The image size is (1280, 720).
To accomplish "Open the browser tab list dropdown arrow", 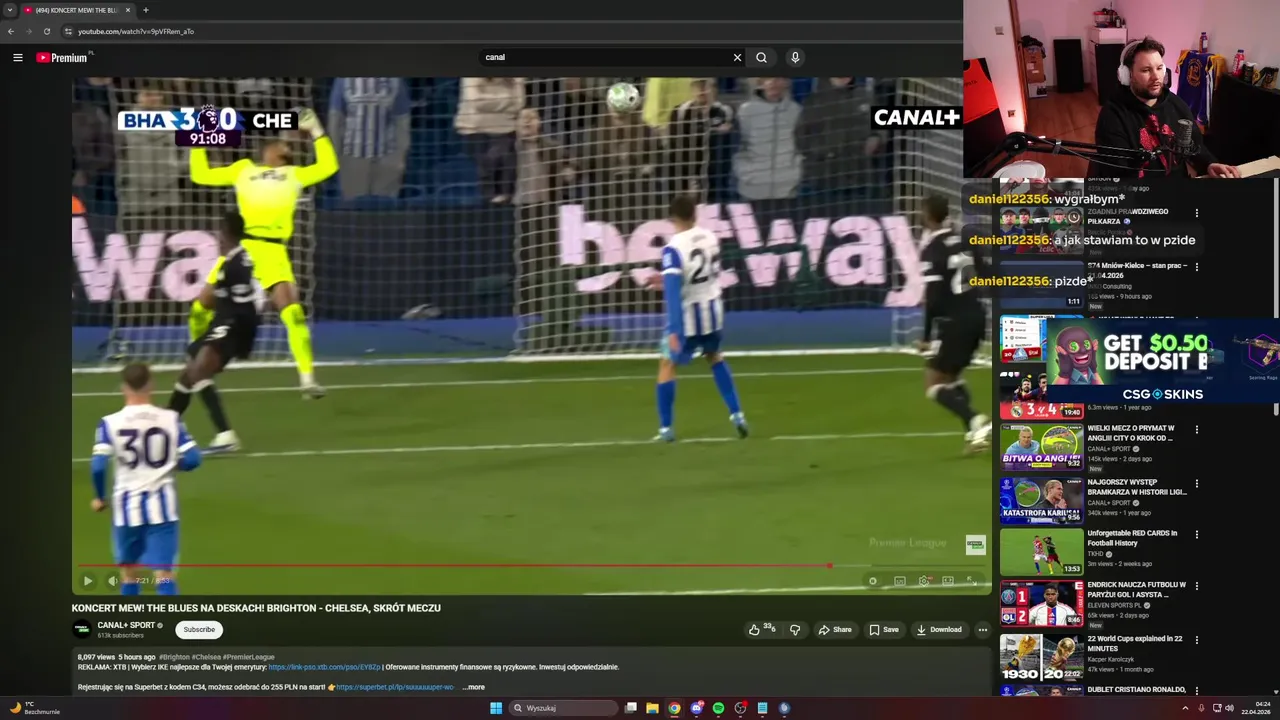I will (9, 10).
